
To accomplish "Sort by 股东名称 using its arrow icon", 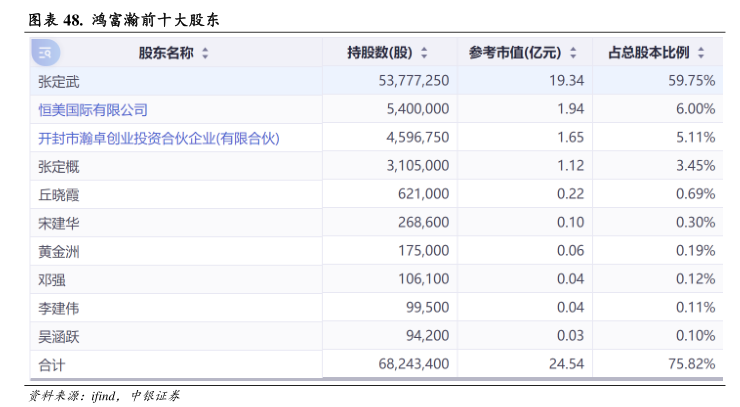I will pyautogui.click(x=205, y=53).
